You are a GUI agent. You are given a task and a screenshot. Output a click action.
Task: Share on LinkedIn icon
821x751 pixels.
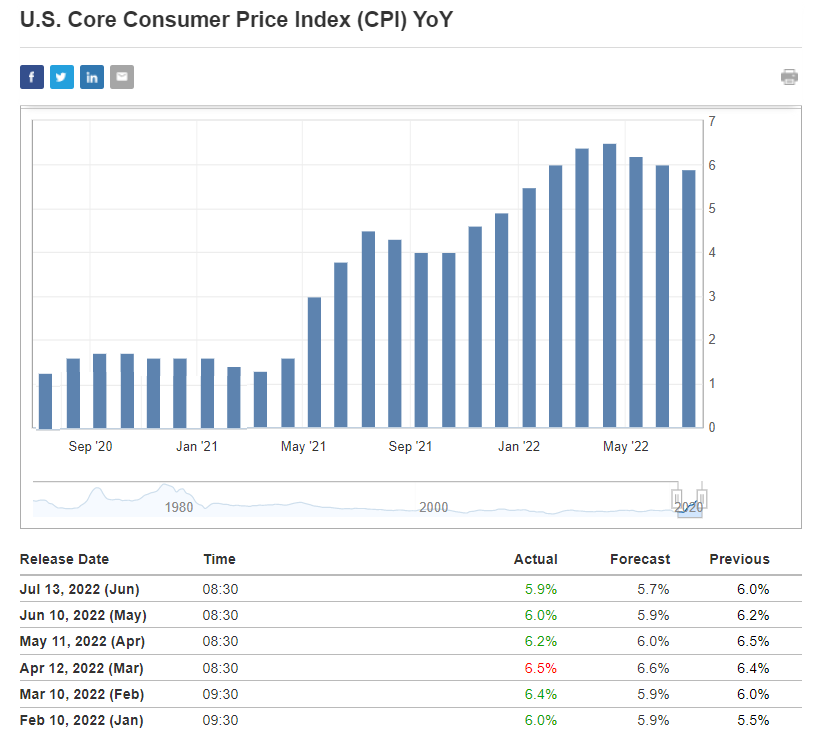click(x=92, y=77)
